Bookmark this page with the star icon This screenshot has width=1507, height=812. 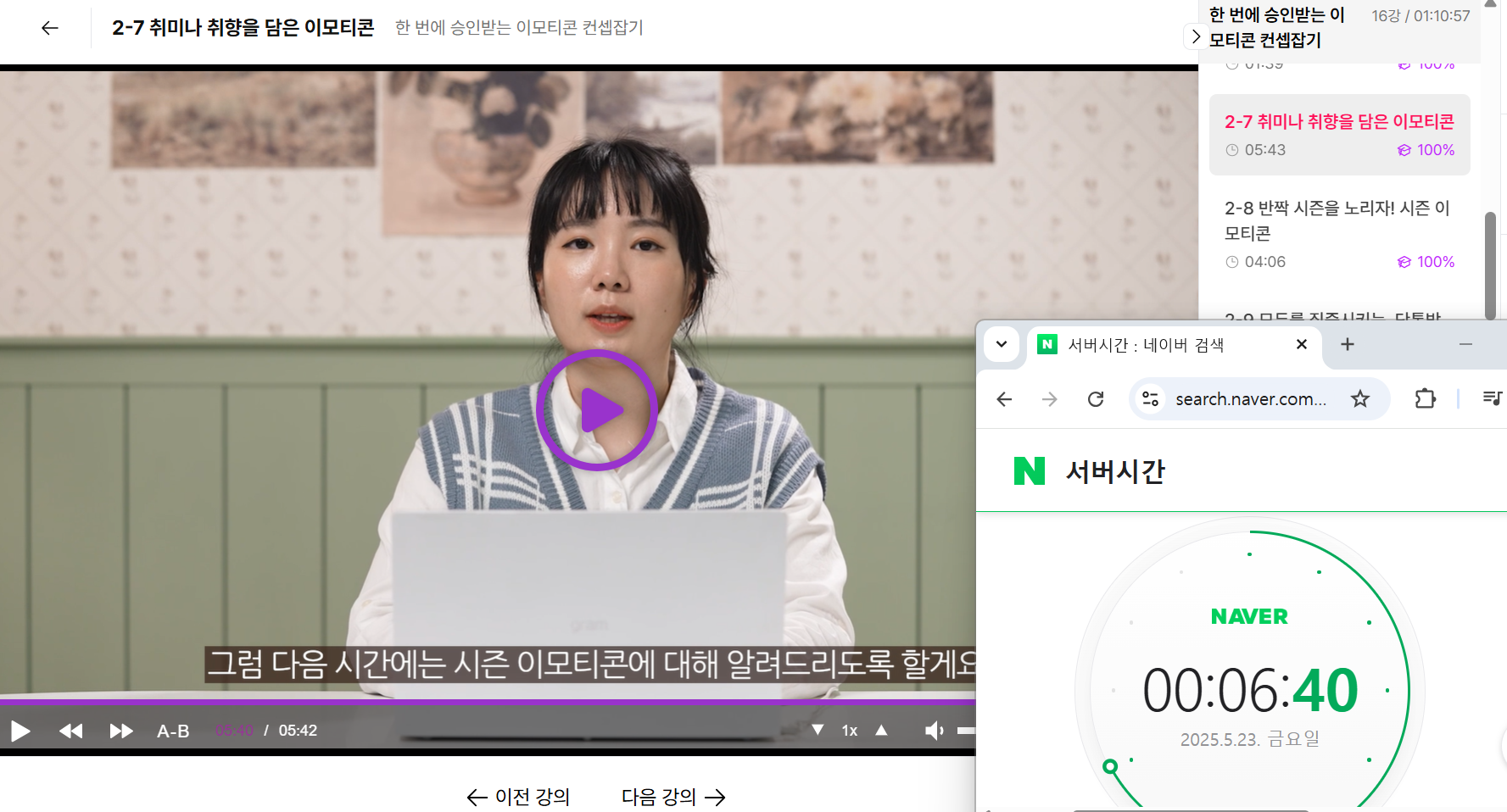(x=1360, y=399)
